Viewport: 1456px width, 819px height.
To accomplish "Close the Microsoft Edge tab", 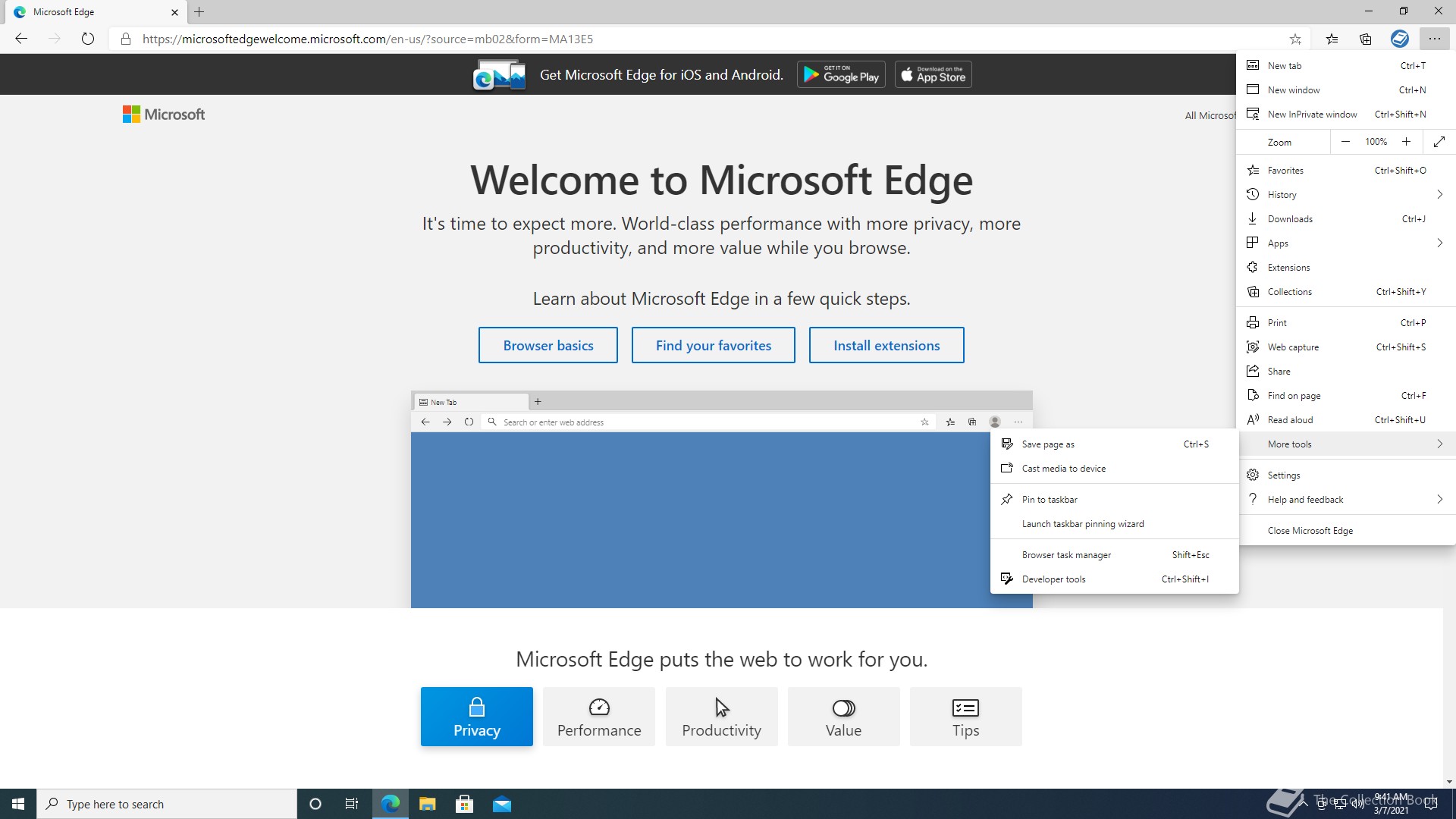I will coord(174,12).
